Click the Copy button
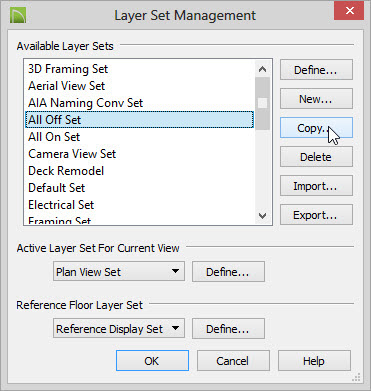Image resolution: width=371 pixels, height=391 pixels. point(316,128)
